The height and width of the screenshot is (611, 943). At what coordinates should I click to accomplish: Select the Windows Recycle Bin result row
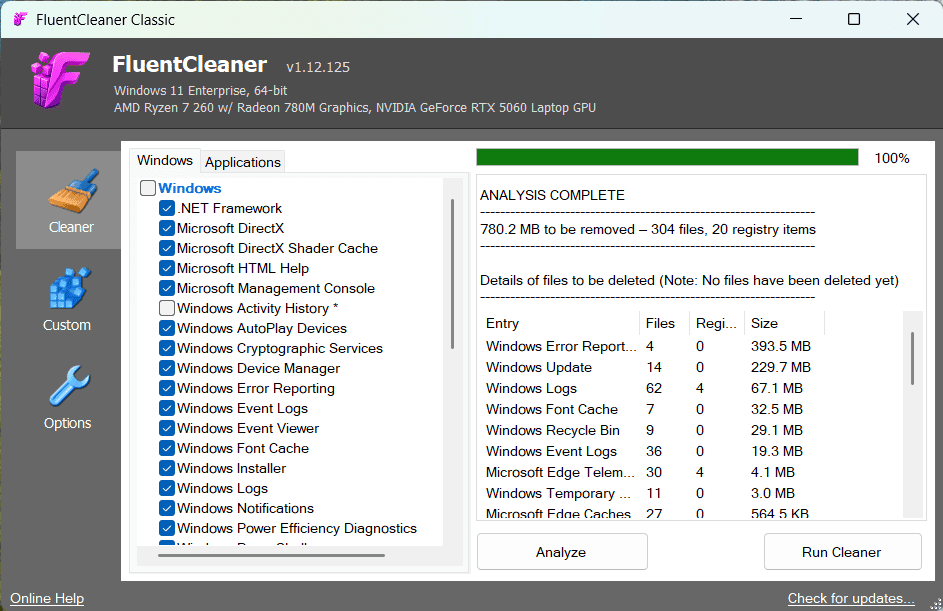click(653, 431)
